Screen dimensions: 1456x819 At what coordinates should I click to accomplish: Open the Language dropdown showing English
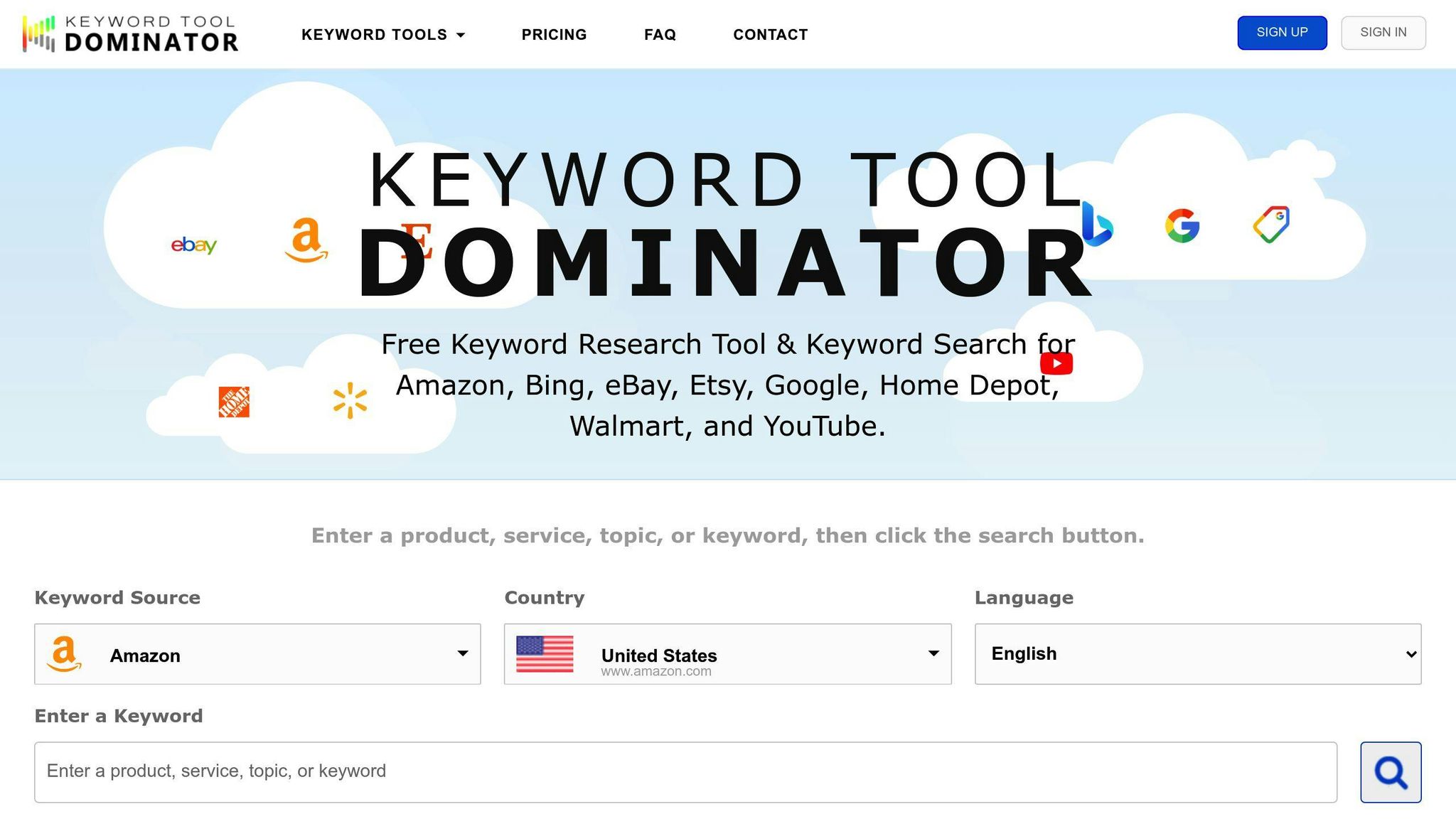(x=1198, y=654)
